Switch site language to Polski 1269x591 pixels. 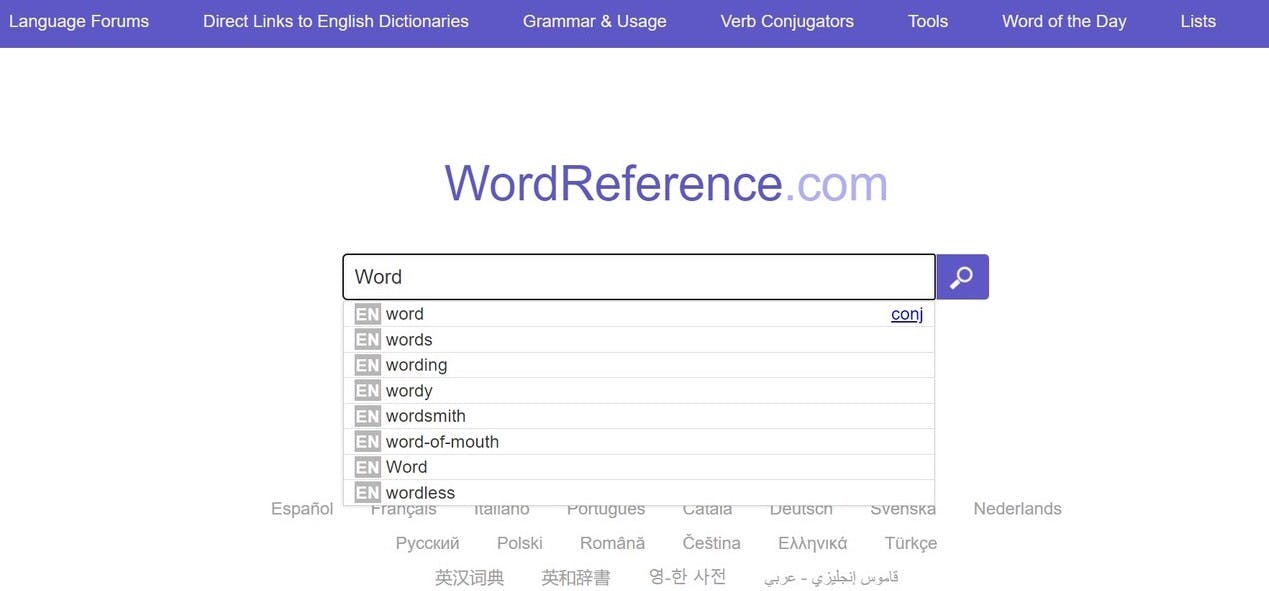(x=520, y=543)
